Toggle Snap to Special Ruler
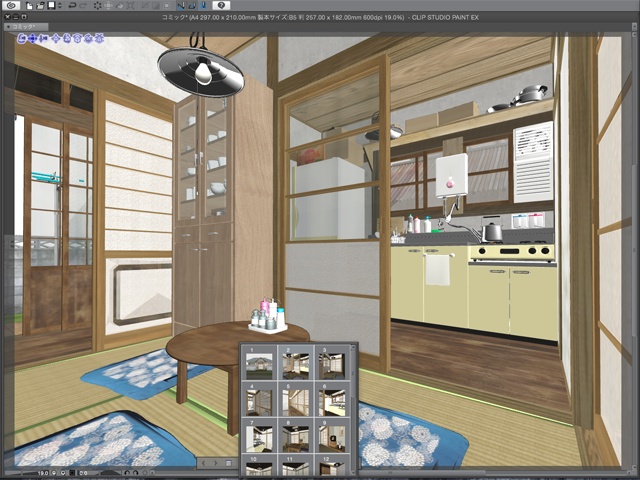This screenshot has height=480, width=640. [x=192, y=6]
